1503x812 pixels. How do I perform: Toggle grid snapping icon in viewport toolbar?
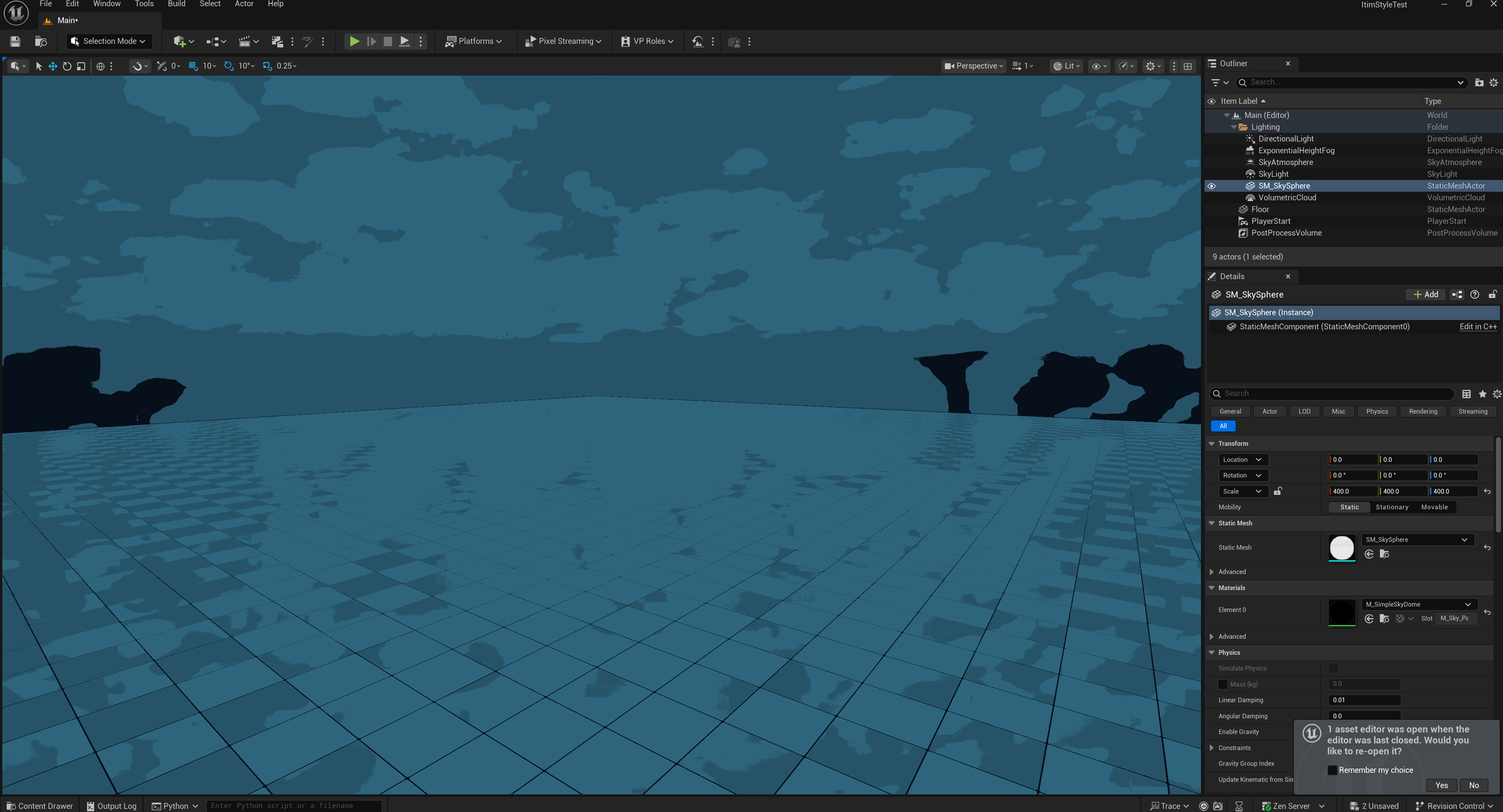(193, 66)
